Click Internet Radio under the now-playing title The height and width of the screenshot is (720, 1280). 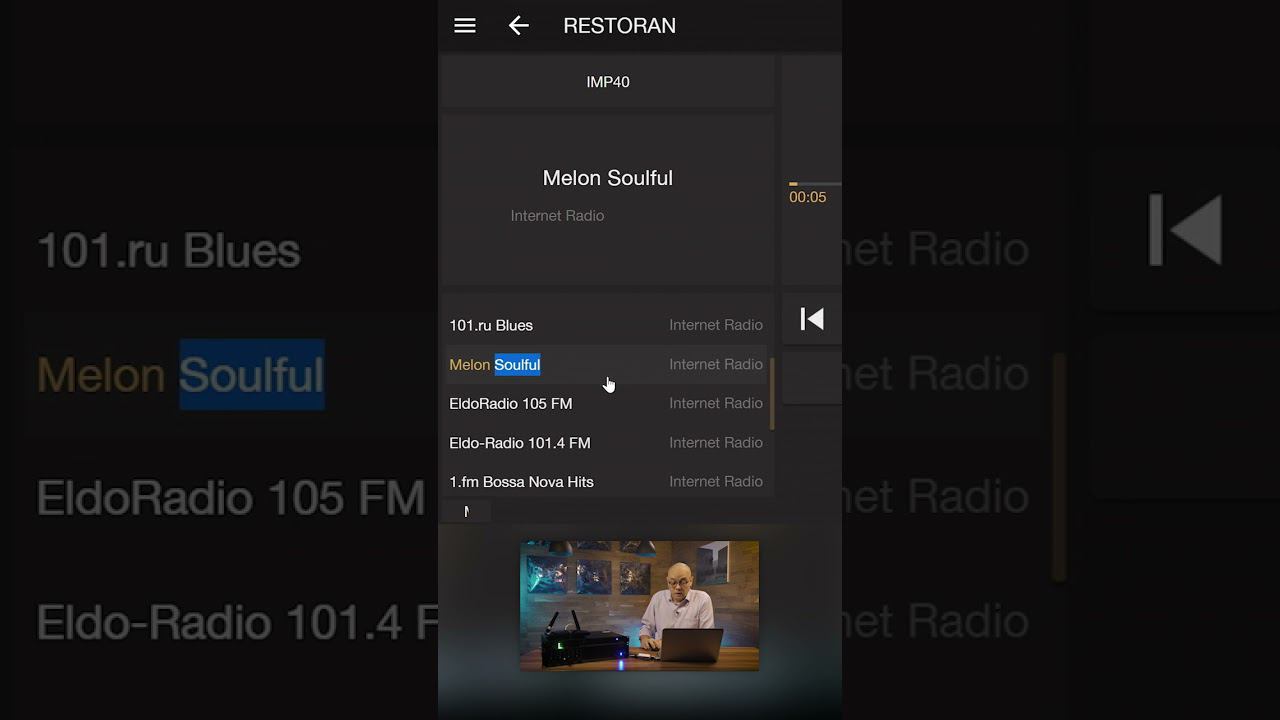point(557,216)
